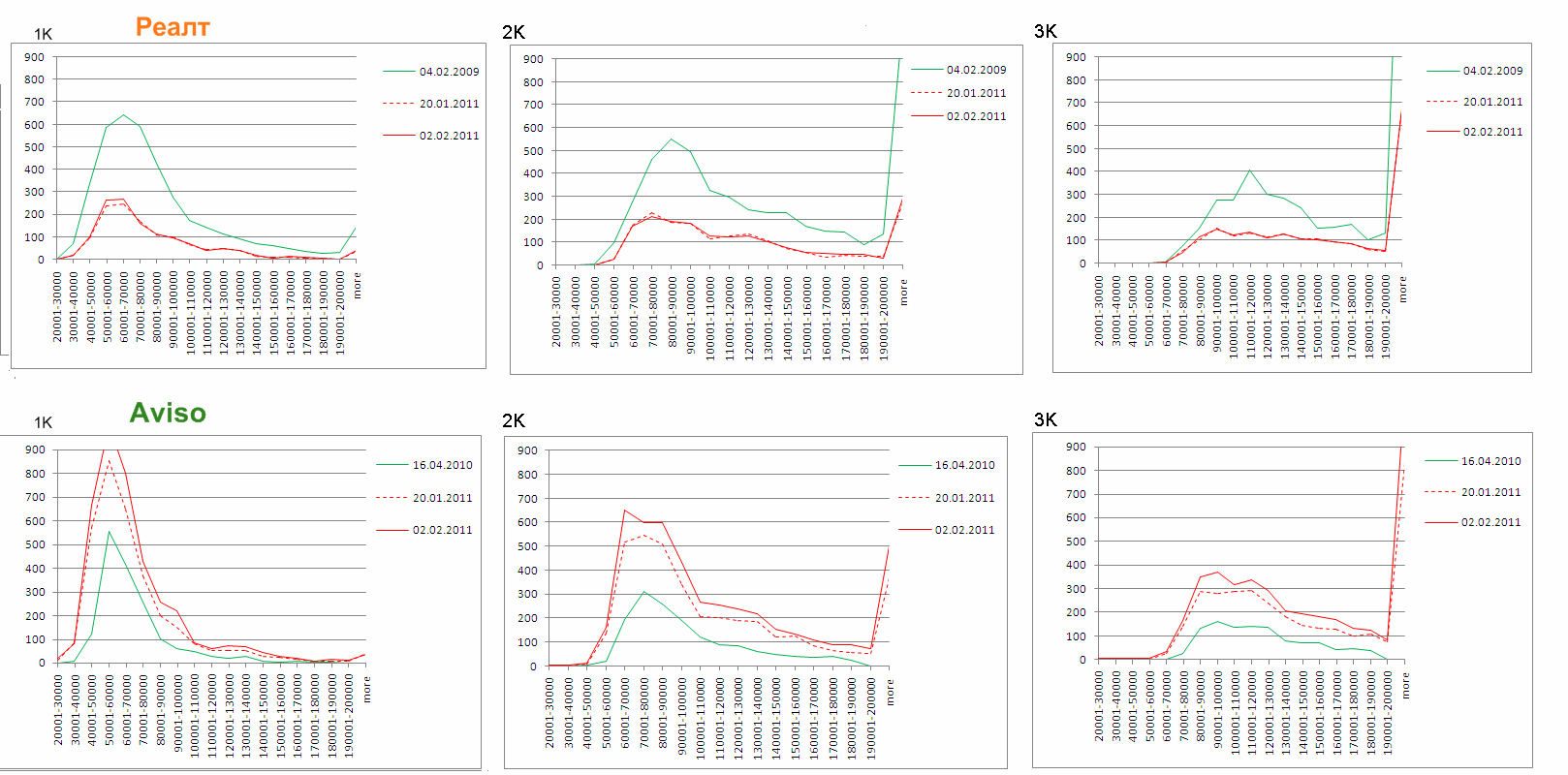Select 04.02.2009 legend entry in Реалт 3K chart
The width and height of the screenshot is (1568, 775).
1492,71
